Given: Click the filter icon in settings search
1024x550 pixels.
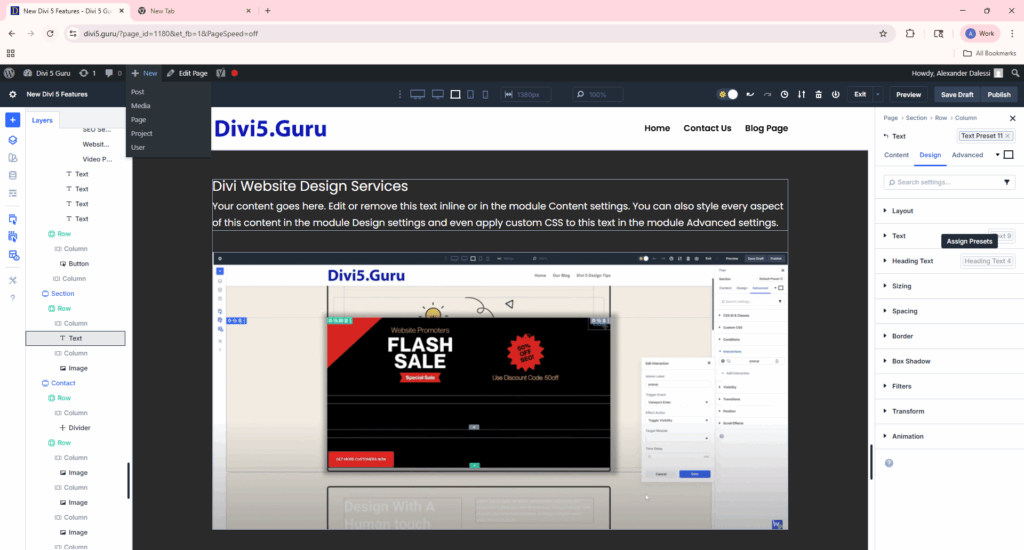Looking at the screenshot, I should tap(1007, 182).
